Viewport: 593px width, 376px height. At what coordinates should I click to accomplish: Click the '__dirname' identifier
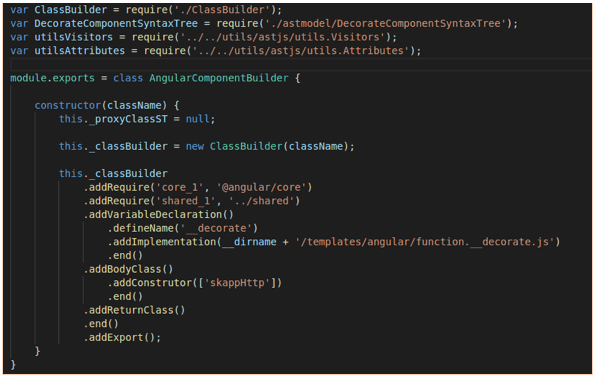pos(249,242)
